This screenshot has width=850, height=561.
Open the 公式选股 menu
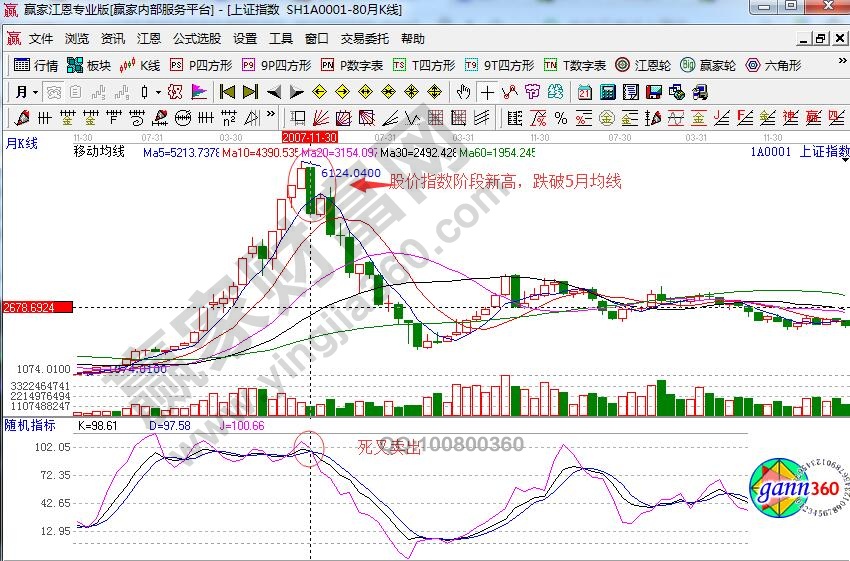pyautogui.click(x=197, y=39)
